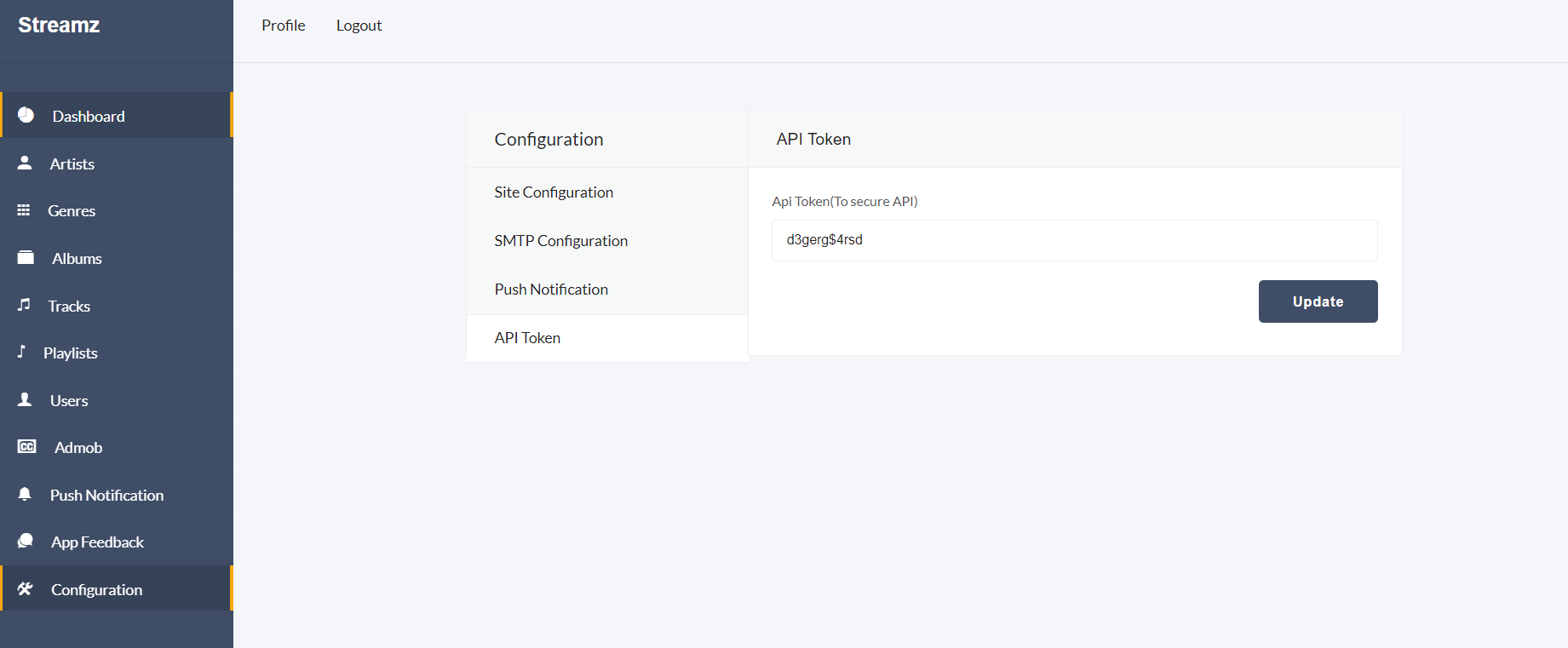Screen dimensions: 1568x648
Task: Click the Streamz brand logo
Action: pyautogui.click(x=59, y=26)
